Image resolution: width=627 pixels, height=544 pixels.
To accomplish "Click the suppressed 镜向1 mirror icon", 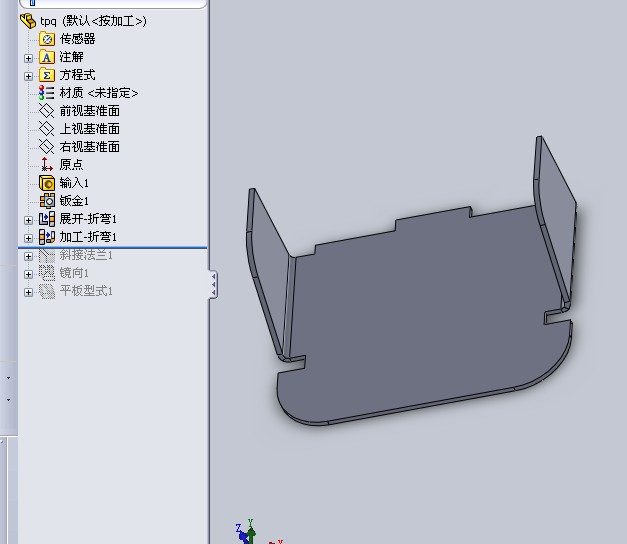I will coord(47,273).
